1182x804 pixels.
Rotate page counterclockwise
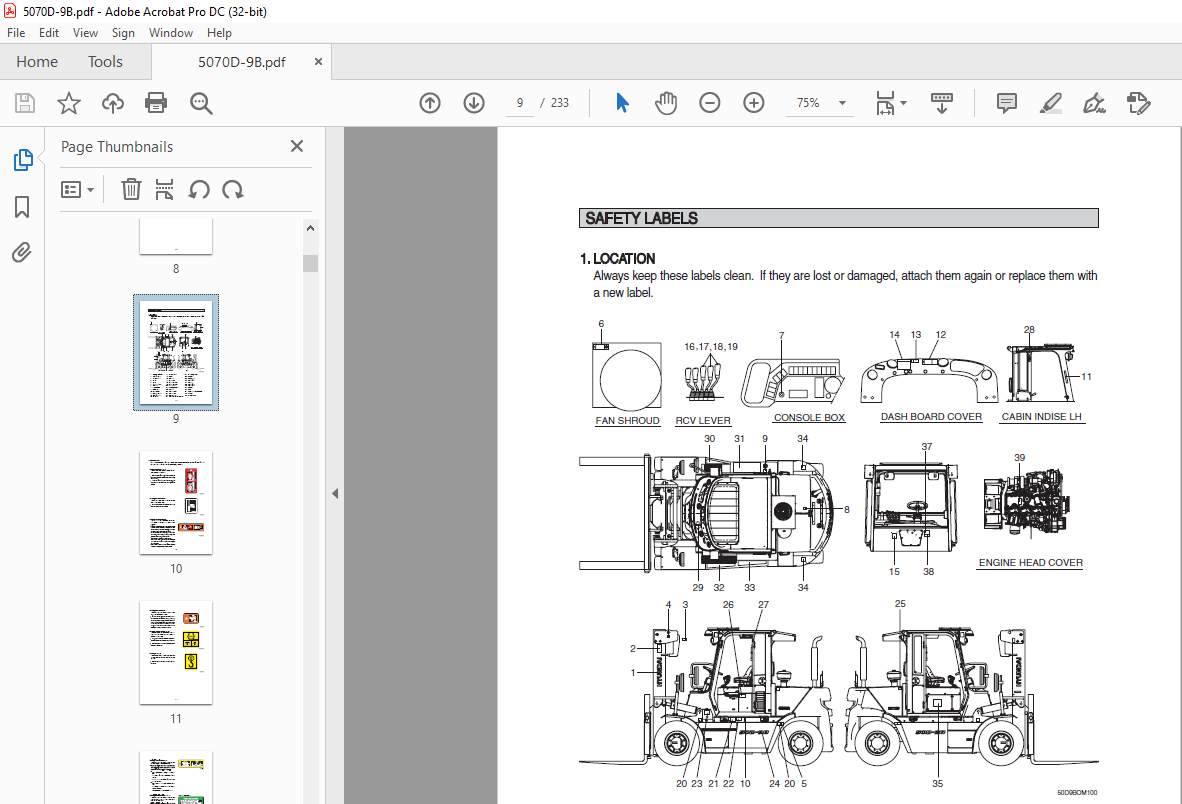[x=199, y=189]
